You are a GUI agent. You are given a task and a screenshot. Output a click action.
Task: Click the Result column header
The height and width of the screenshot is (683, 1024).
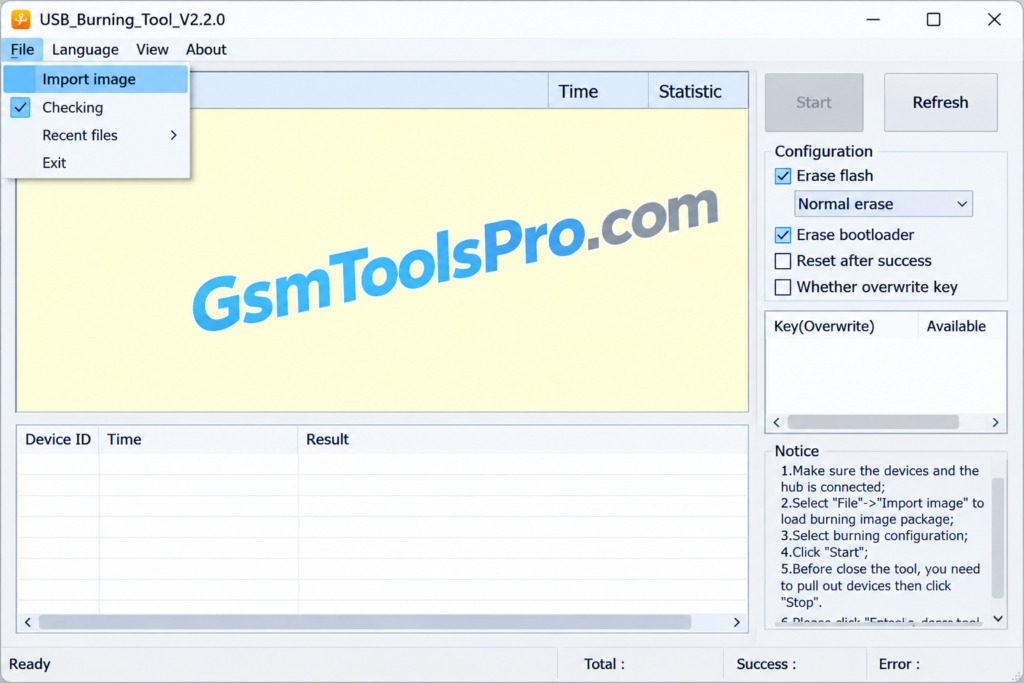click(522, 439)
